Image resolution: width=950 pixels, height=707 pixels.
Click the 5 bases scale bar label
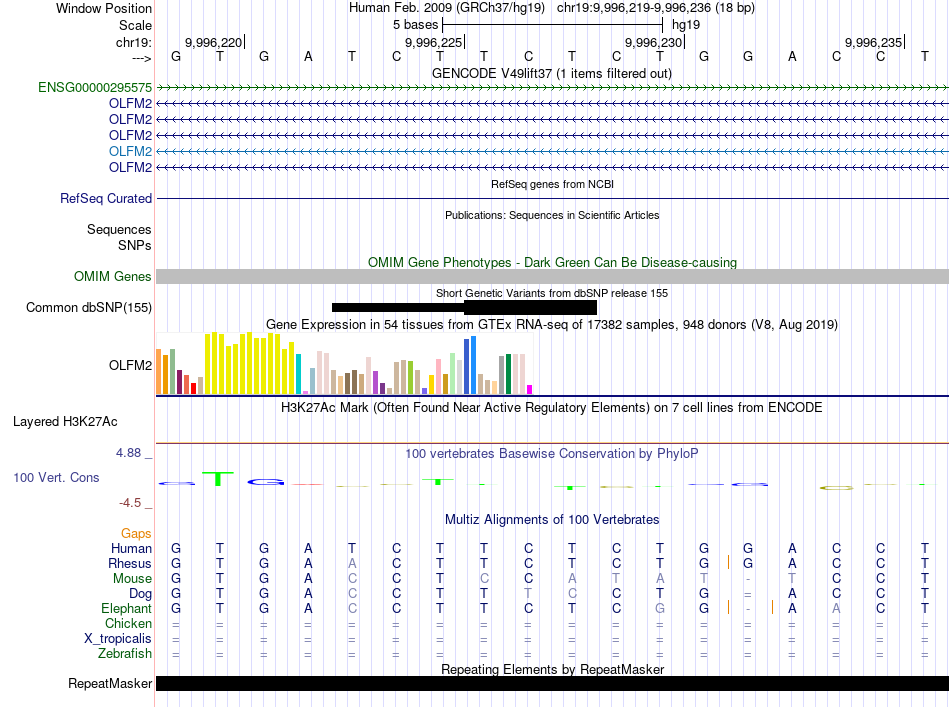coord(415,25)
